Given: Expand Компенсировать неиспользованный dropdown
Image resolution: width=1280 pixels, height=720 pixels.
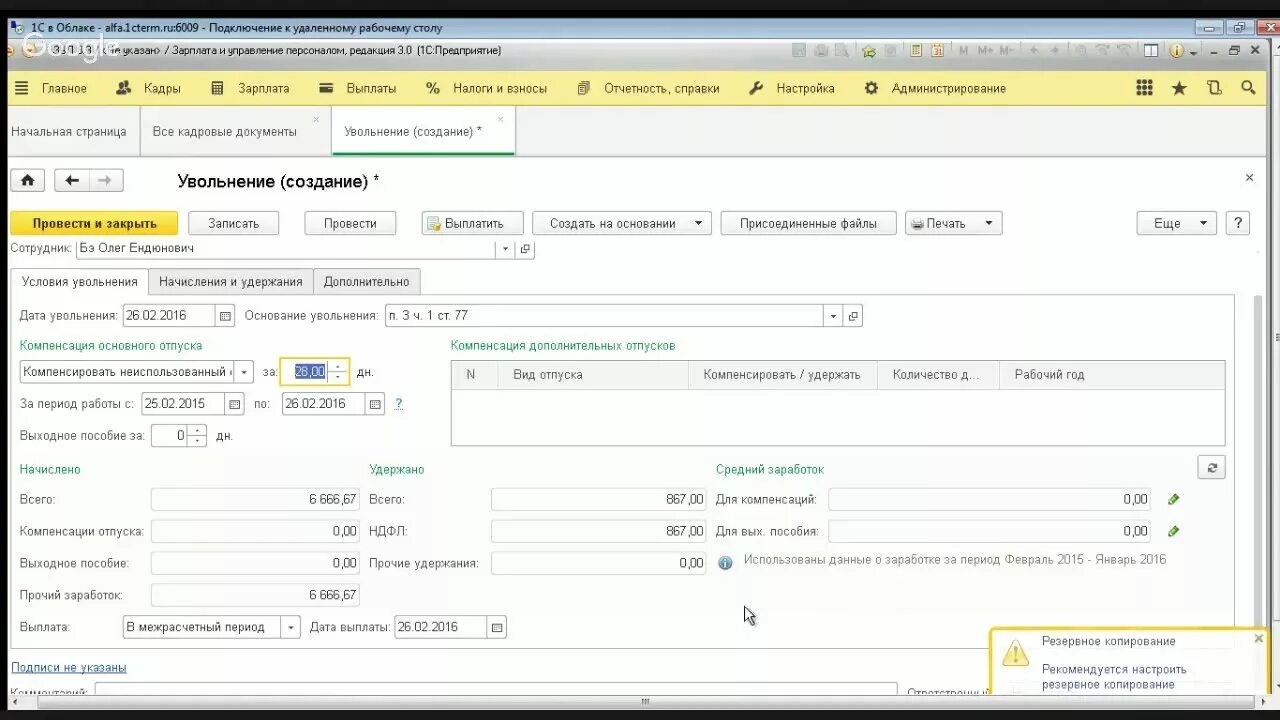Looking at the screenshot, I should [244, 372].
